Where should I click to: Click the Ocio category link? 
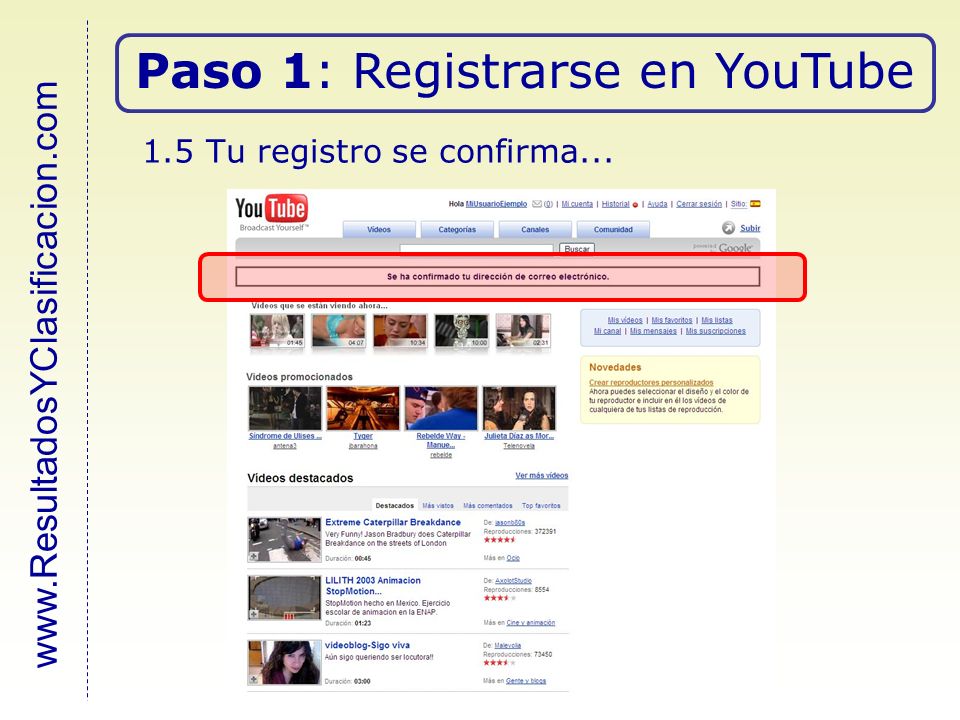(513, 558)
